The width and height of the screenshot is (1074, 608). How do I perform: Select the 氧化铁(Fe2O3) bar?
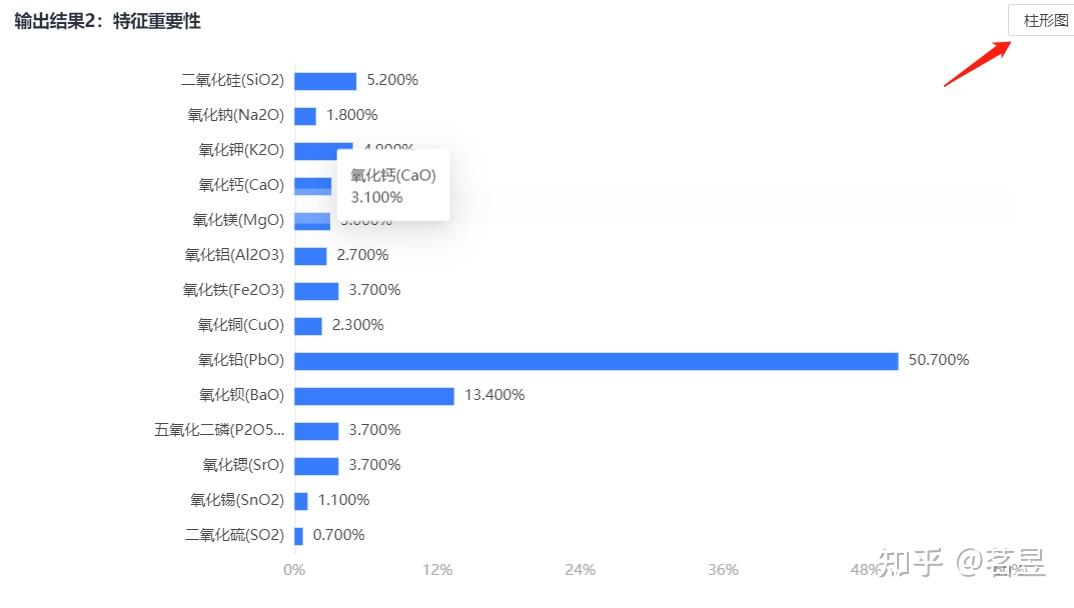(316, 291)
